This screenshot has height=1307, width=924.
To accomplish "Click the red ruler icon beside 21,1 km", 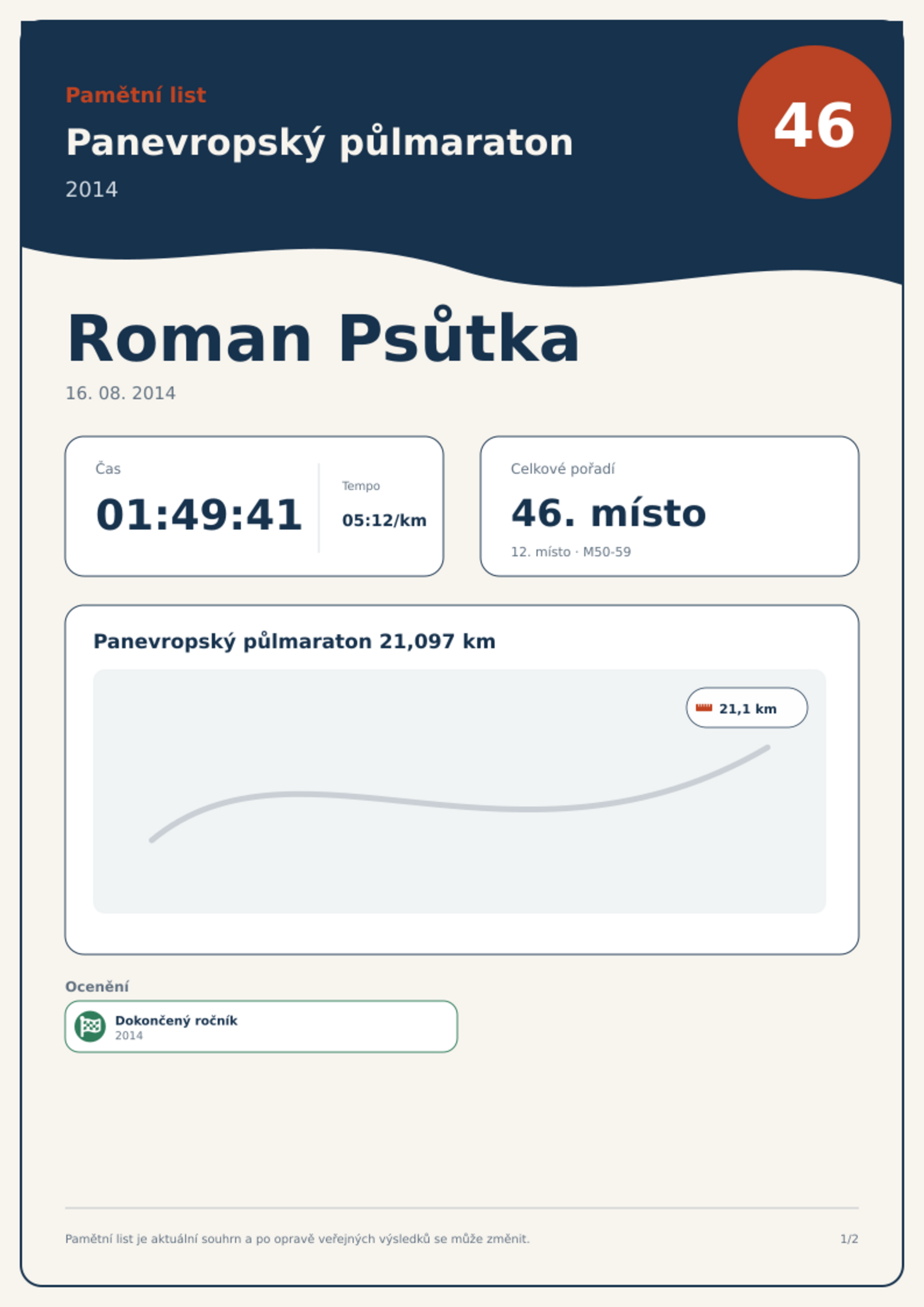I will tap(704, 708).
